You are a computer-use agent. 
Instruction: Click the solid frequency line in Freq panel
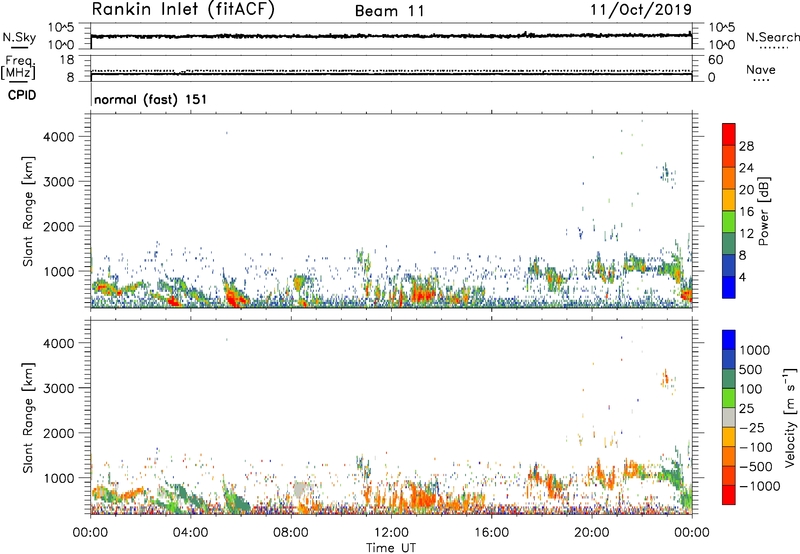(391, 74)
